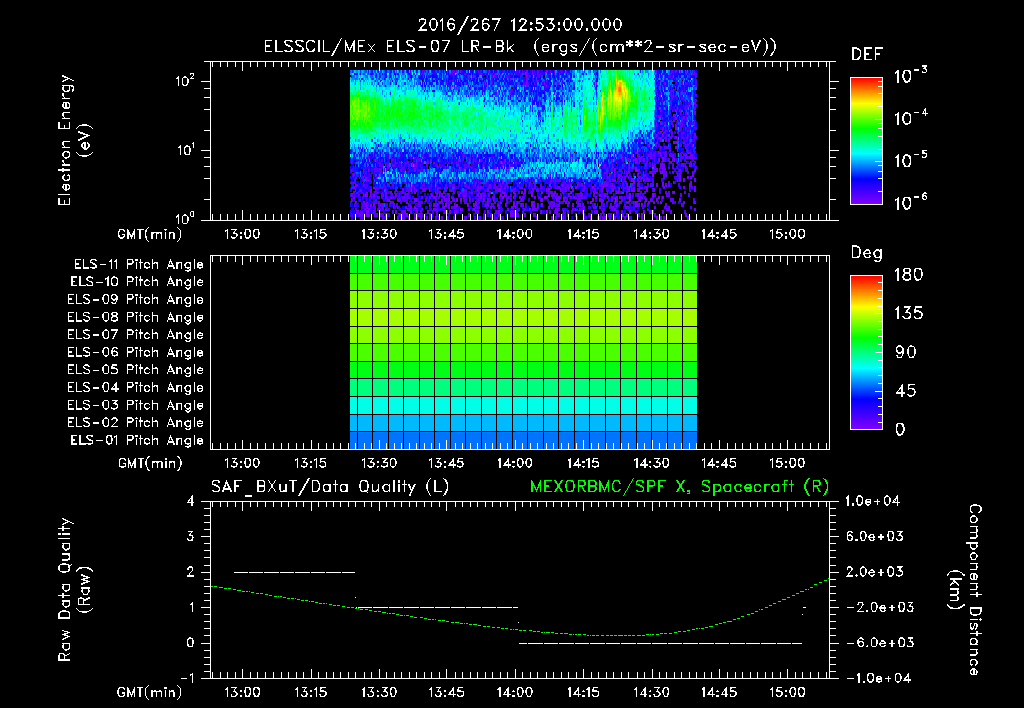Click the Electron Energy (eV) axis label
This screenshot has width=1024, height=708.
[x=74, y=140]
